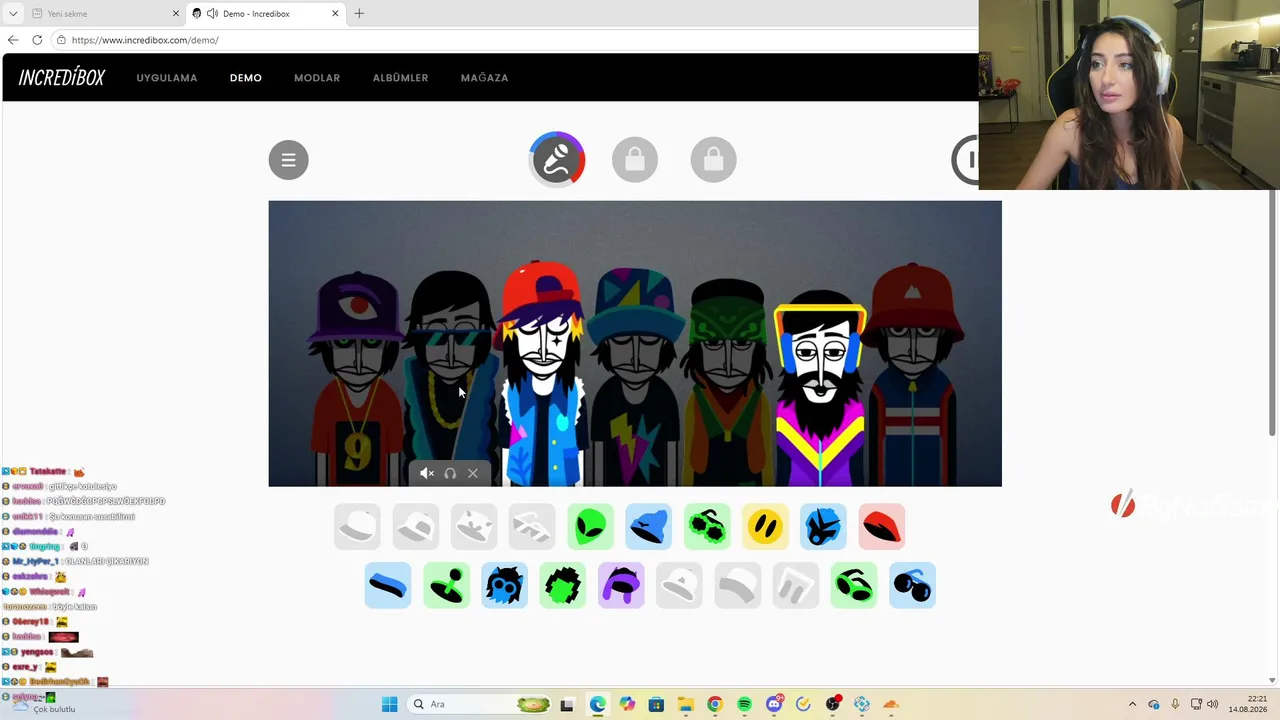Choose the blue furry monster sound icon

pyautogui.click(x=504, y=585)
